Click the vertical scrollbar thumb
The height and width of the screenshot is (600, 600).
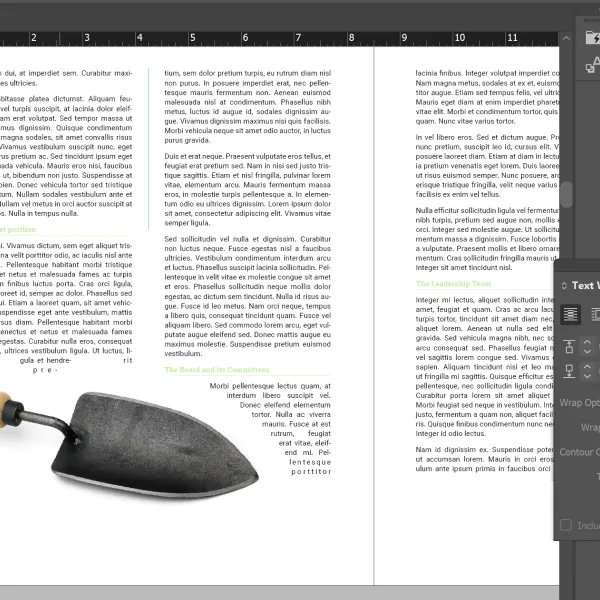[x=567, y=195]
